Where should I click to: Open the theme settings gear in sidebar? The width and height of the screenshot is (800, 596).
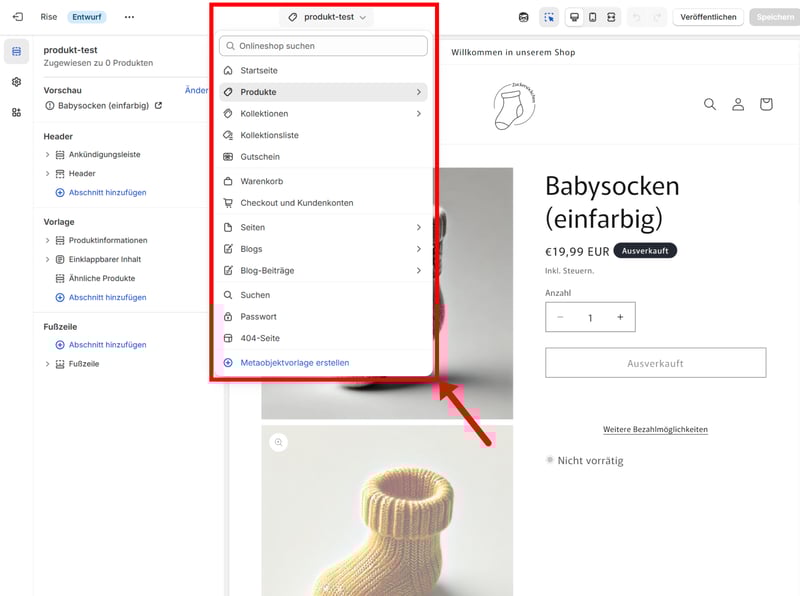16,82
